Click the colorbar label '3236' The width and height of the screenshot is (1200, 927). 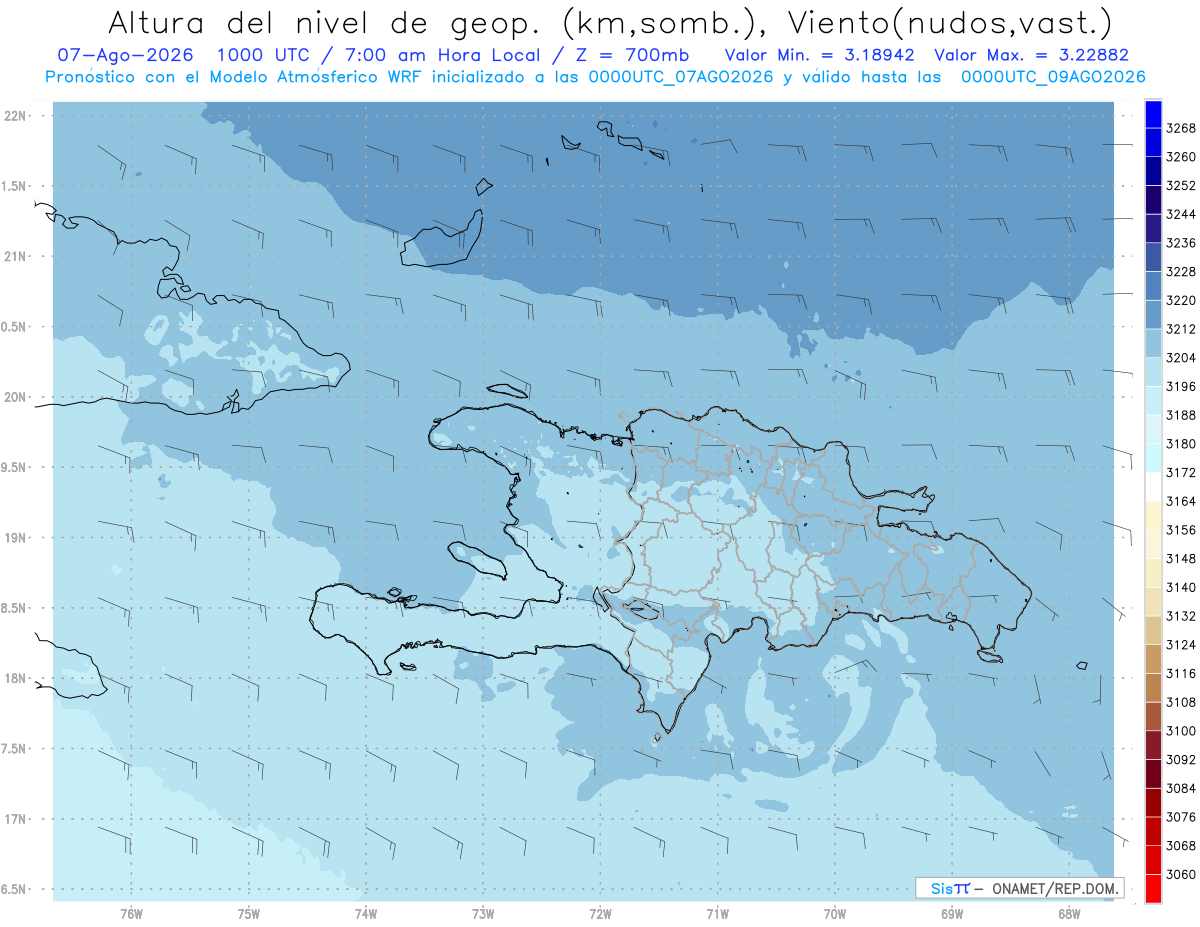[1181, 243]
